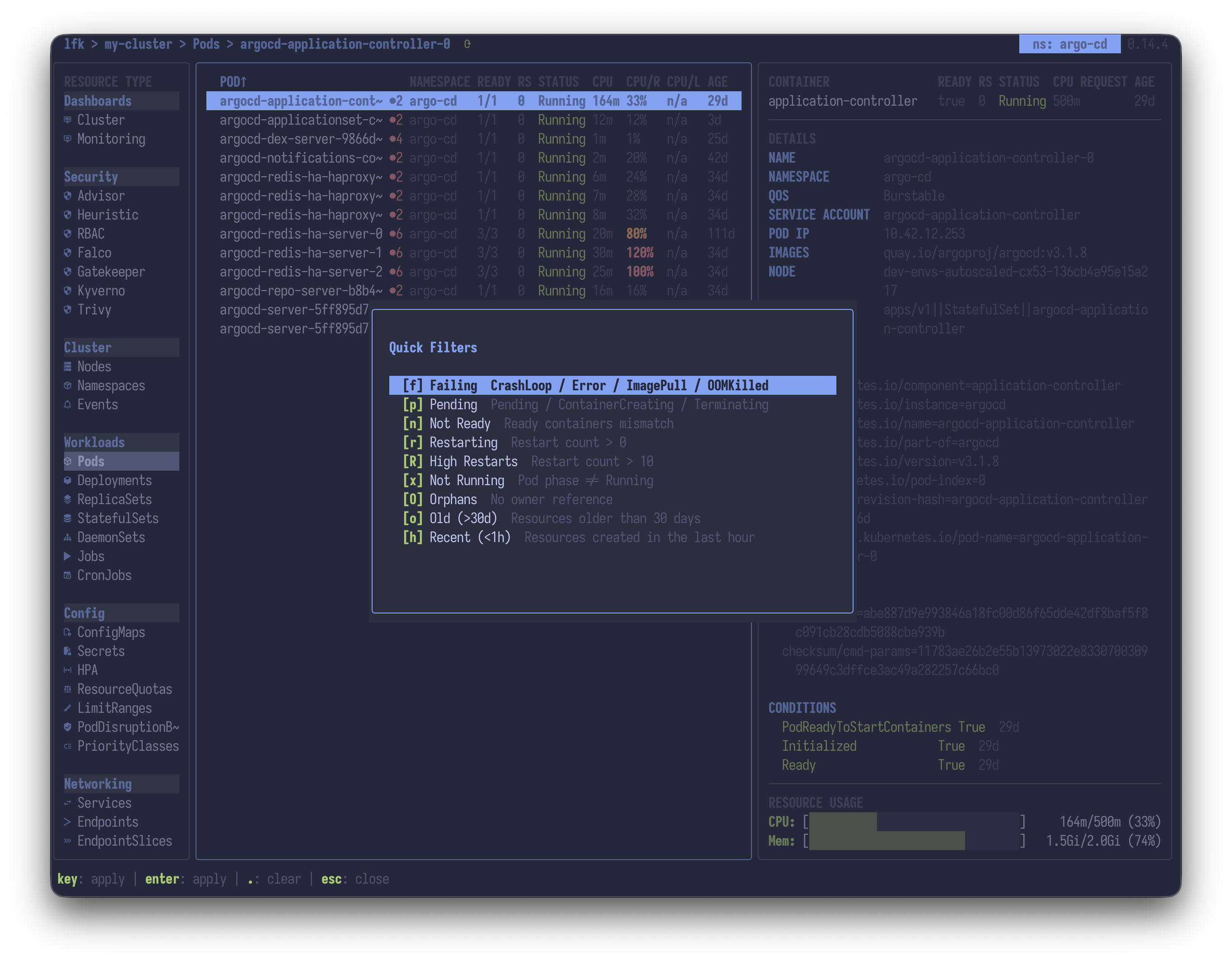Select the Restarting quick filter

click(612, 443)
